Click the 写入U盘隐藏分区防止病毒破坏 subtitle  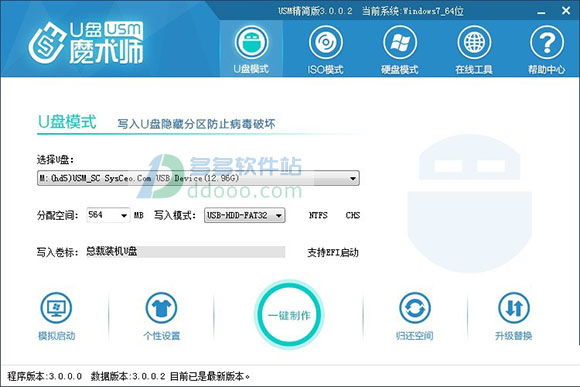(x=196, y=124)
